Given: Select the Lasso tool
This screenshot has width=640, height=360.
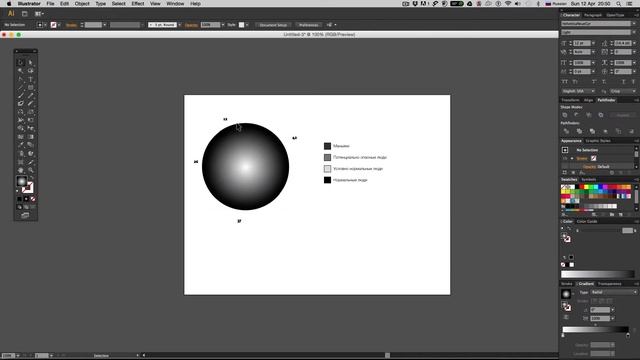Looking at the screenshot, I should [31, 71].
